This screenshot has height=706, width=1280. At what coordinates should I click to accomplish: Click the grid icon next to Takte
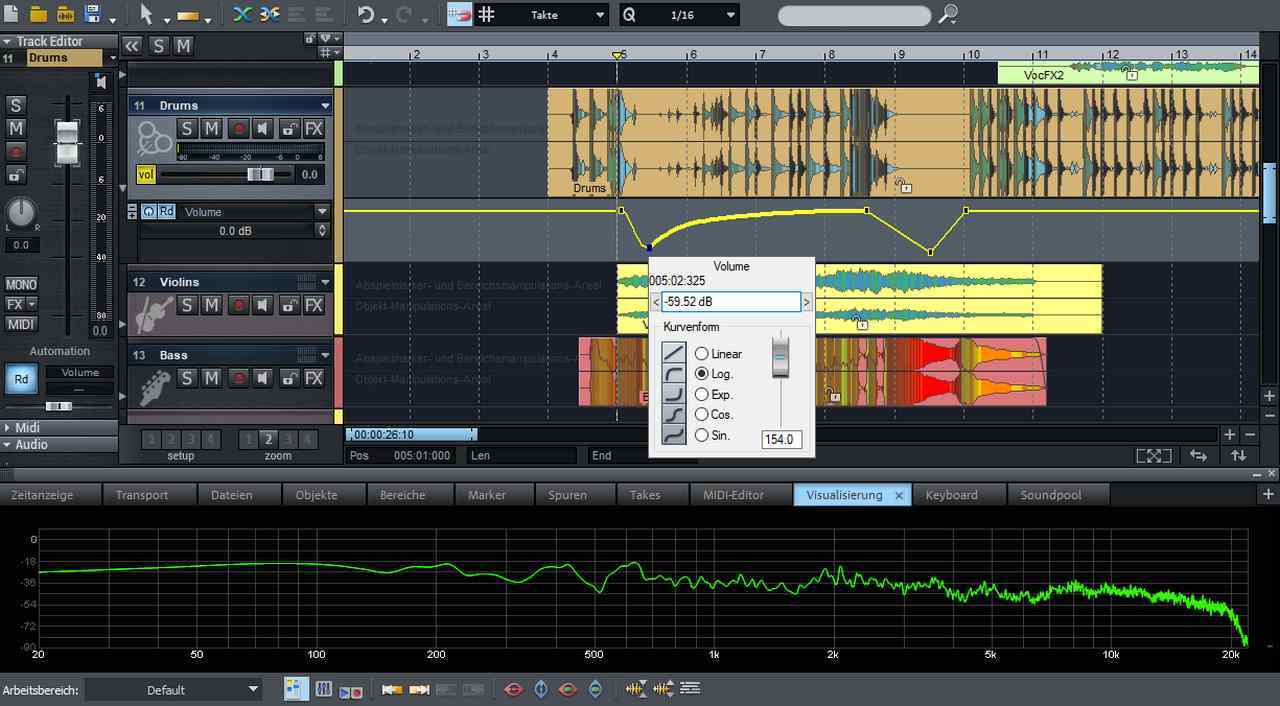coord(486,14)
